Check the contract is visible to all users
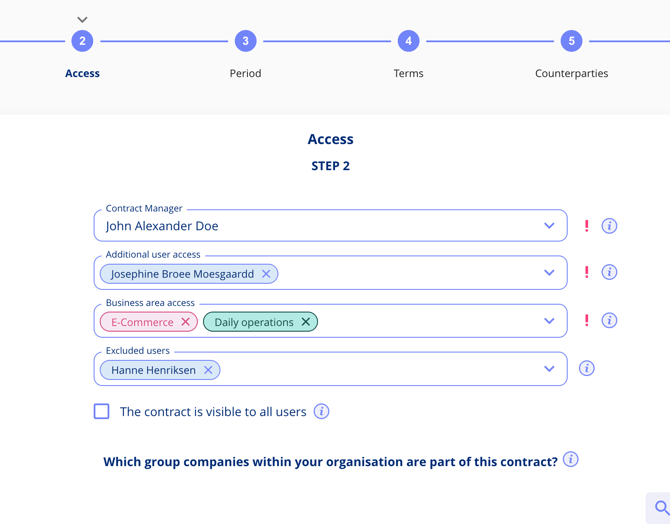Screen dimensions: 670x524 [101, 411]
